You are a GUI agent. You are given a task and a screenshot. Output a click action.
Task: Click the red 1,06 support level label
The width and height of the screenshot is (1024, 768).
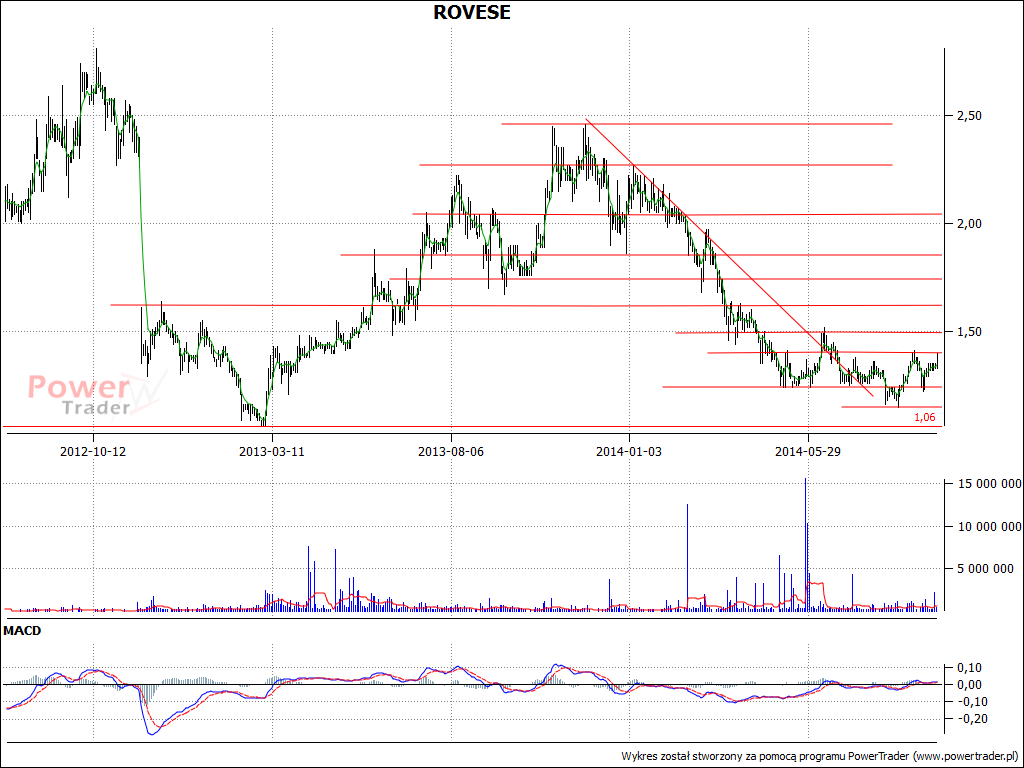click(x=924, y=417)
